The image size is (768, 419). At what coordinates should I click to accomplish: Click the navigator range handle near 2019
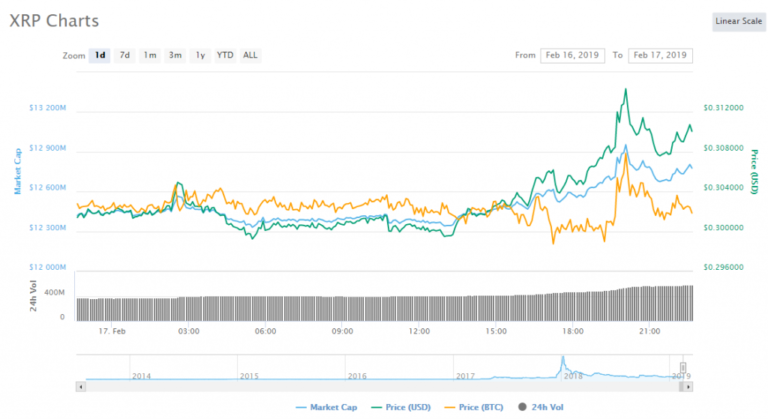pyautogui.click(x=684, y=367)
